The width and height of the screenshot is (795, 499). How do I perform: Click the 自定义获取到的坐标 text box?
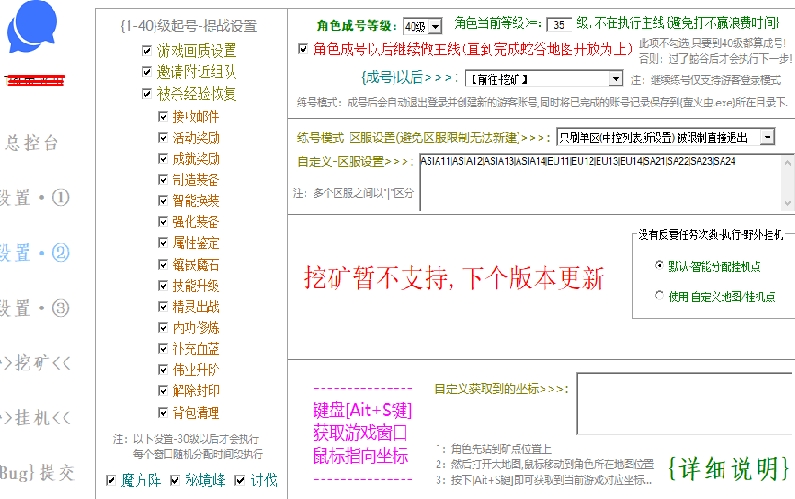coord(685,404)
